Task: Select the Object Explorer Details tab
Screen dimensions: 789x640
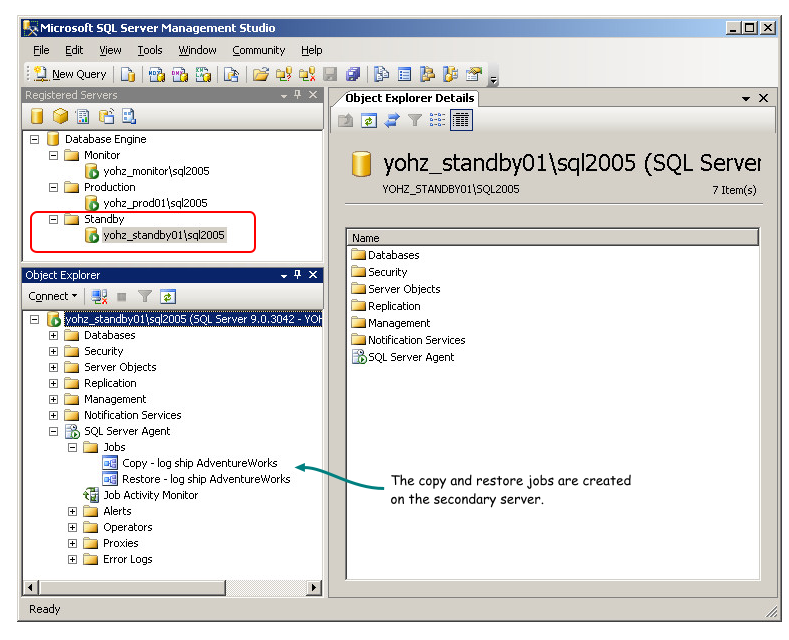Action: (409, 98)
